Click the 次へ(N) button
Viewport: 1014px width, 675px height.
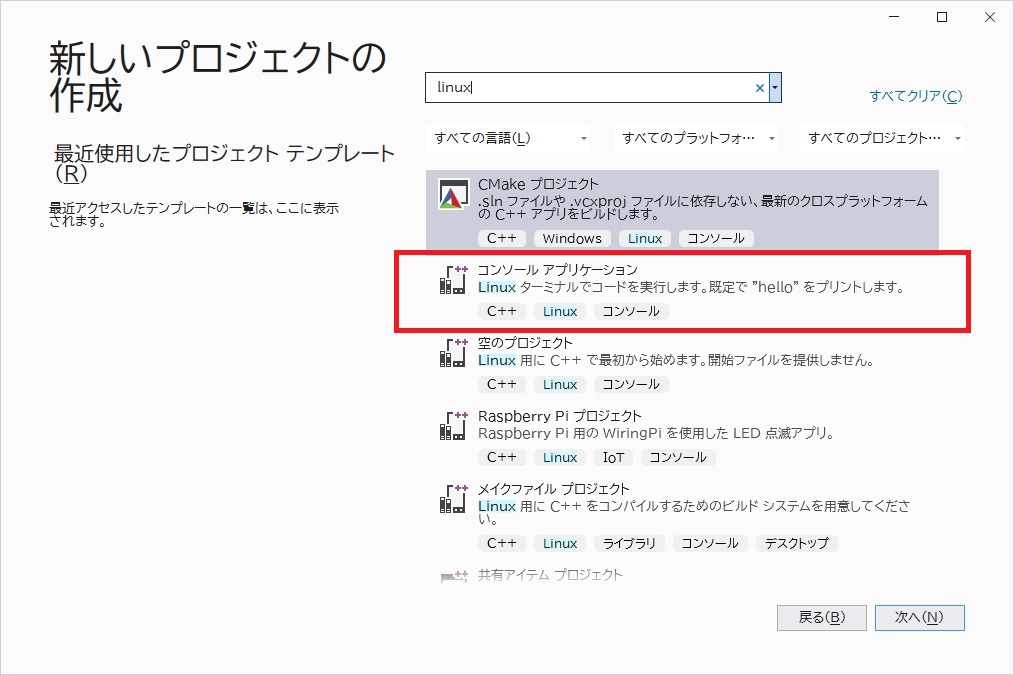[x=920, y=617]
